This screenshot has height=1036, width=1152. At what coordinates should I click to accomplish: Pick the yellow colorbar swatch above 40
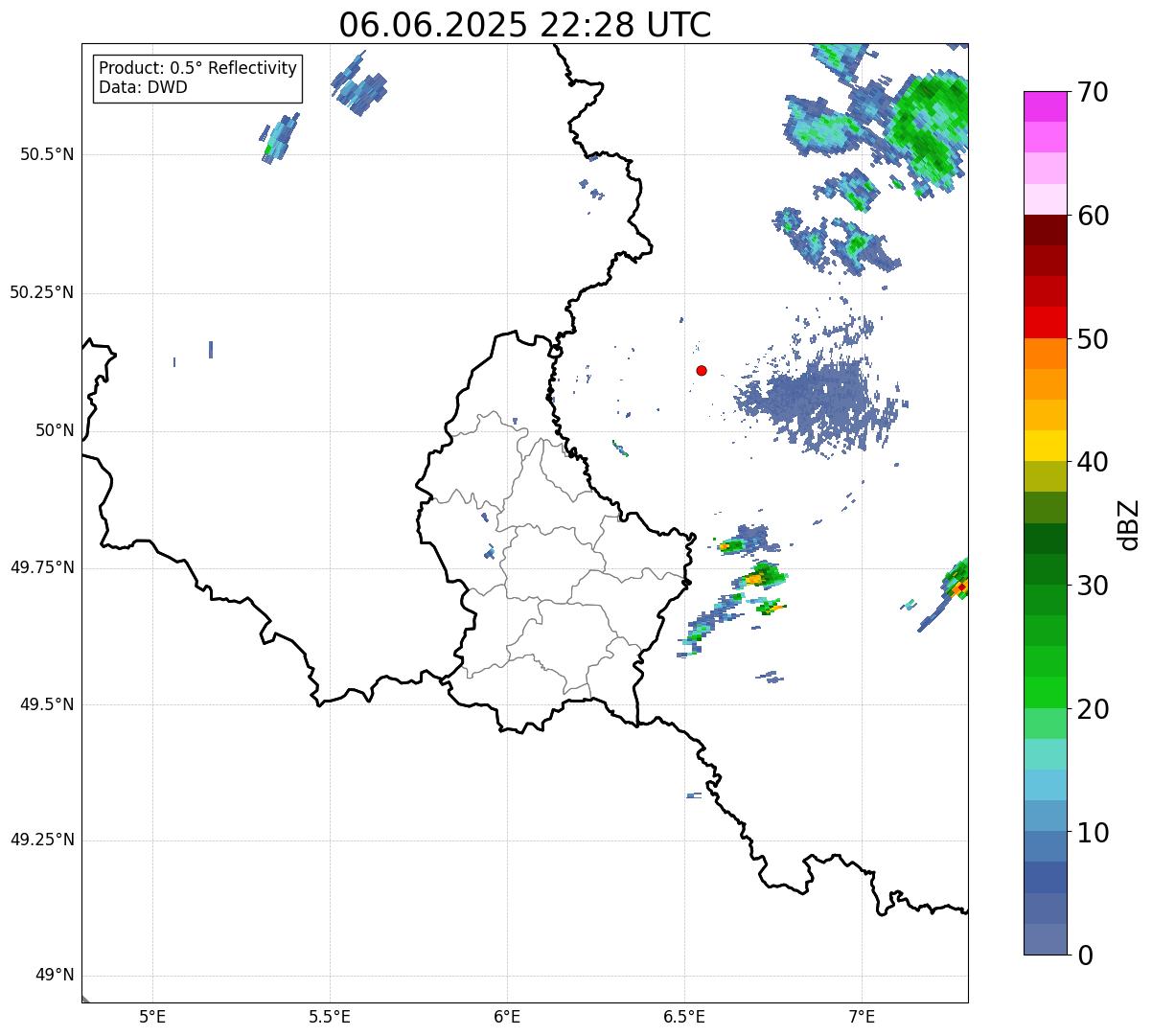[x=1046, y=446]
